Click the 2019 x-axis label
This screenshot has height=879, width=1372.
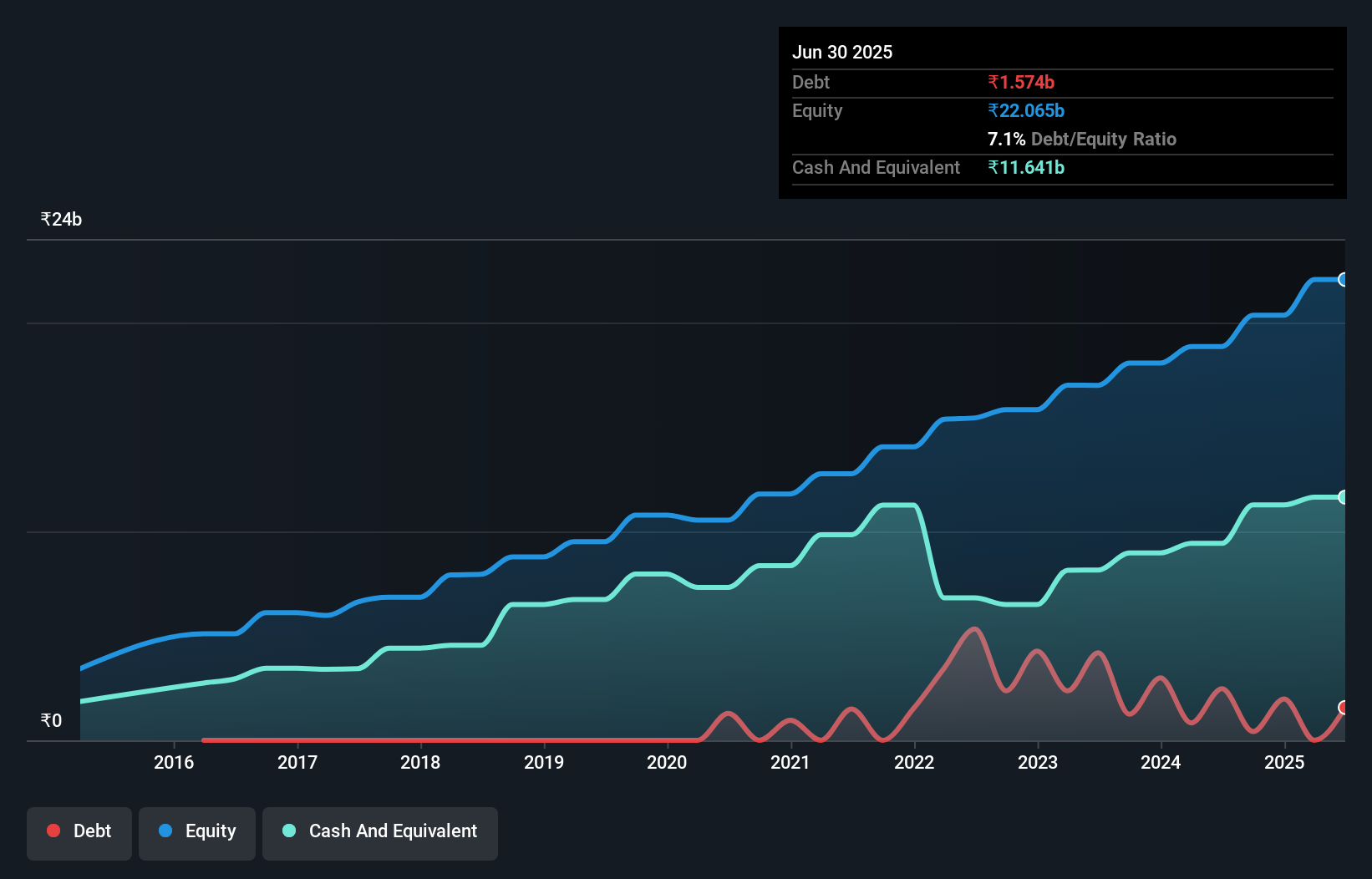coord(544,762)
